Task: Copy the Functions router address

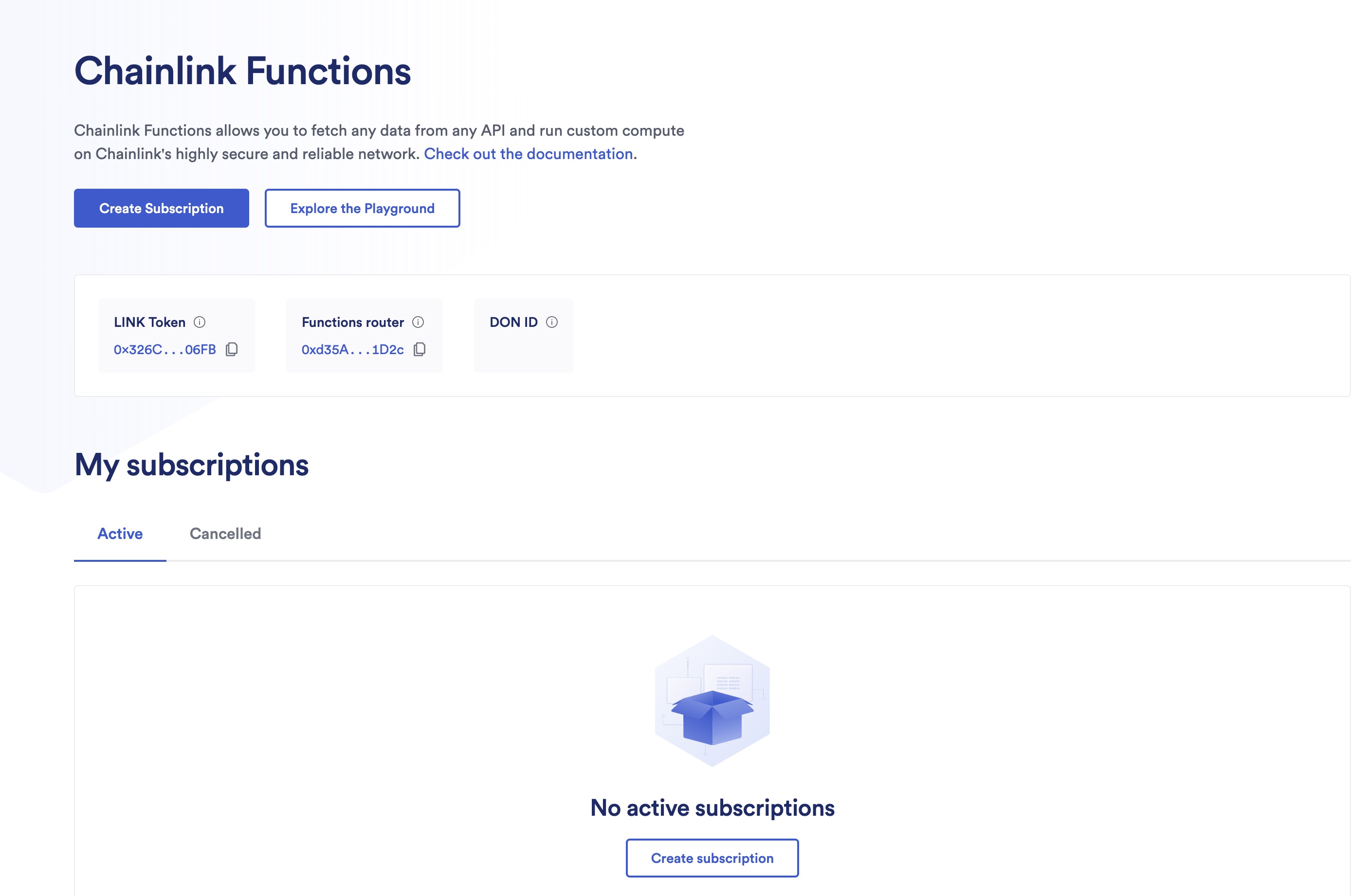Action: click(420, 349)
